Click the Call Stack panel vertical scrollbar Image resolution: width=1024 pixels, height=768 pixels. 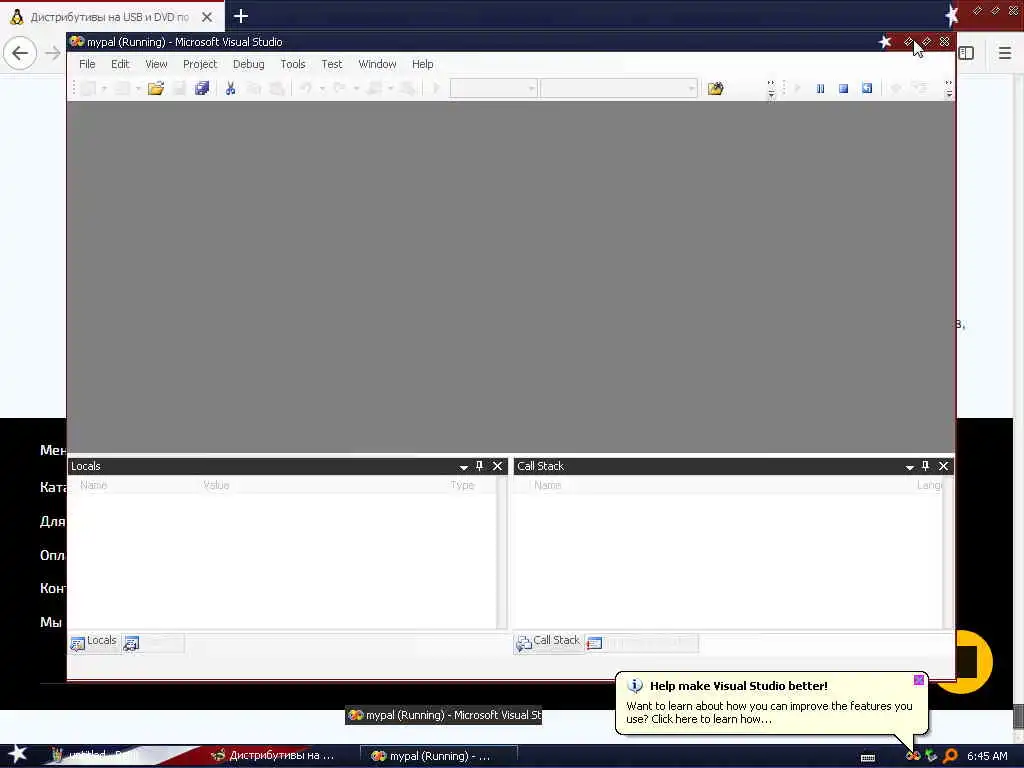tap(948, 552)
